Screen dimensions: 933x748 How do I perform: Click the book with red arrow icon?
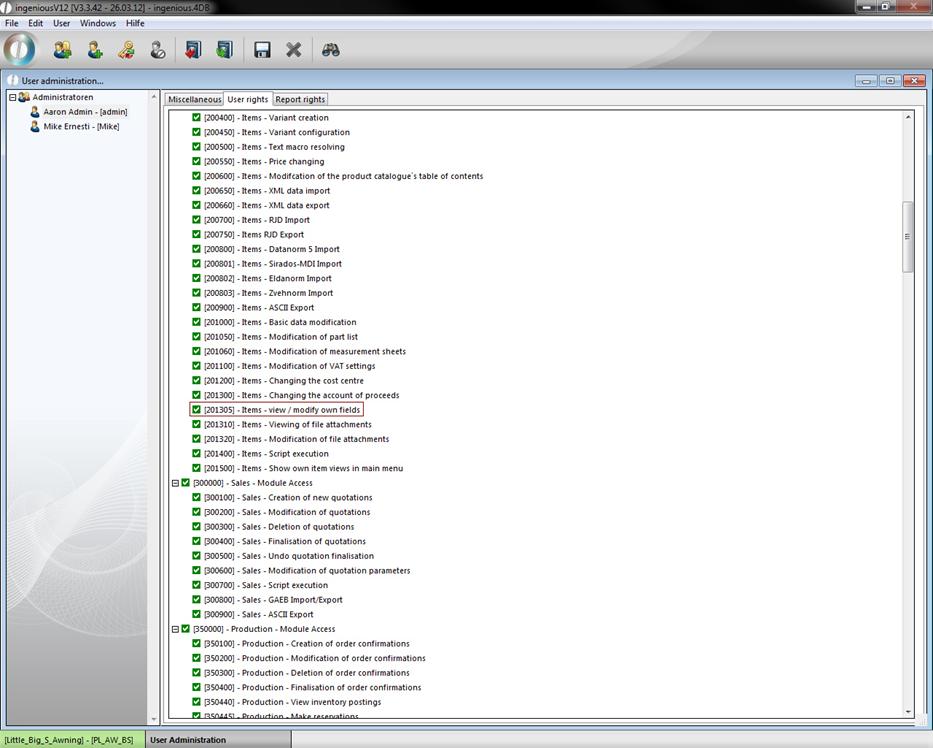point(193,50)
